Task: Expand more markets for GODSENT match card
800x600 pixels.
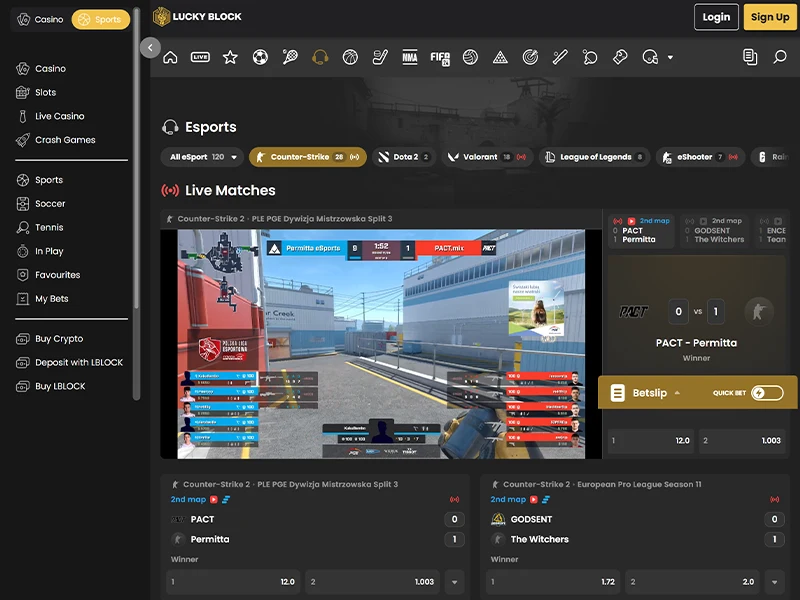Action: click(x=774, y=582)
